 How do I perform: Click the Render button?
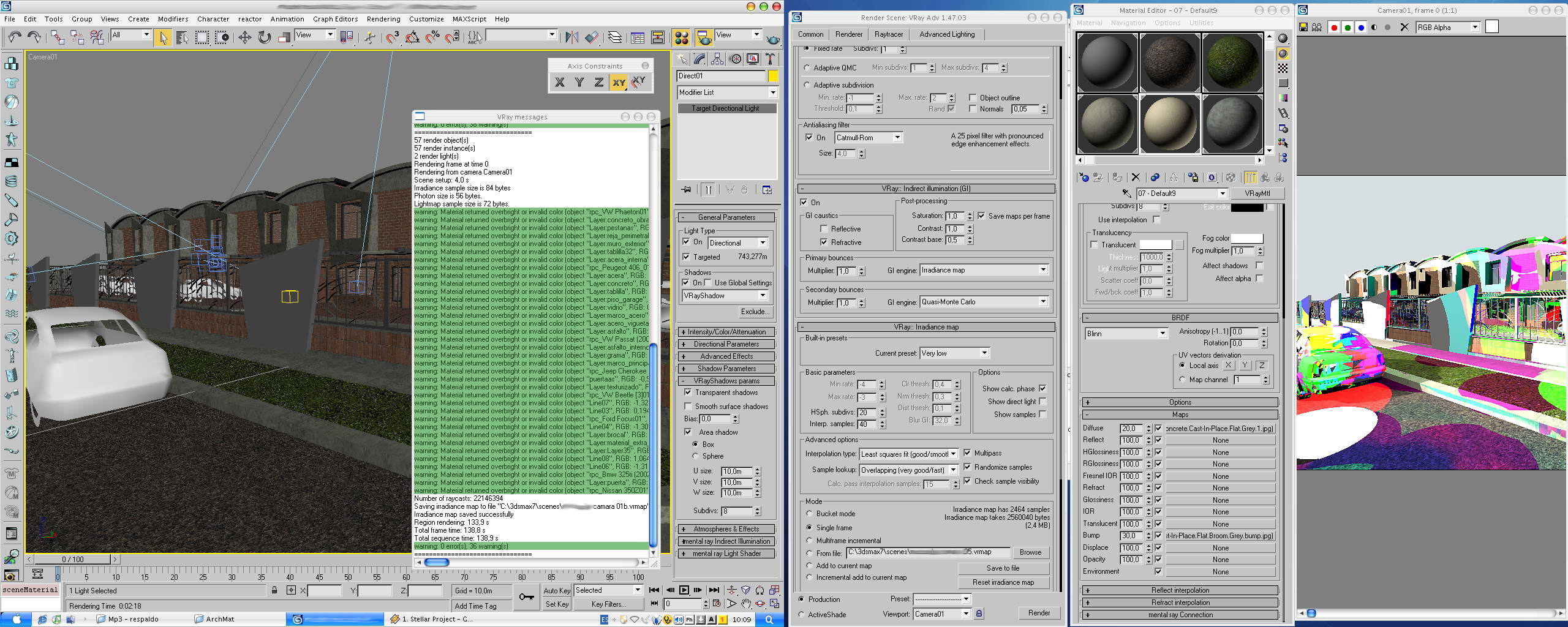pyautogui.click(x=1039, y=613)
